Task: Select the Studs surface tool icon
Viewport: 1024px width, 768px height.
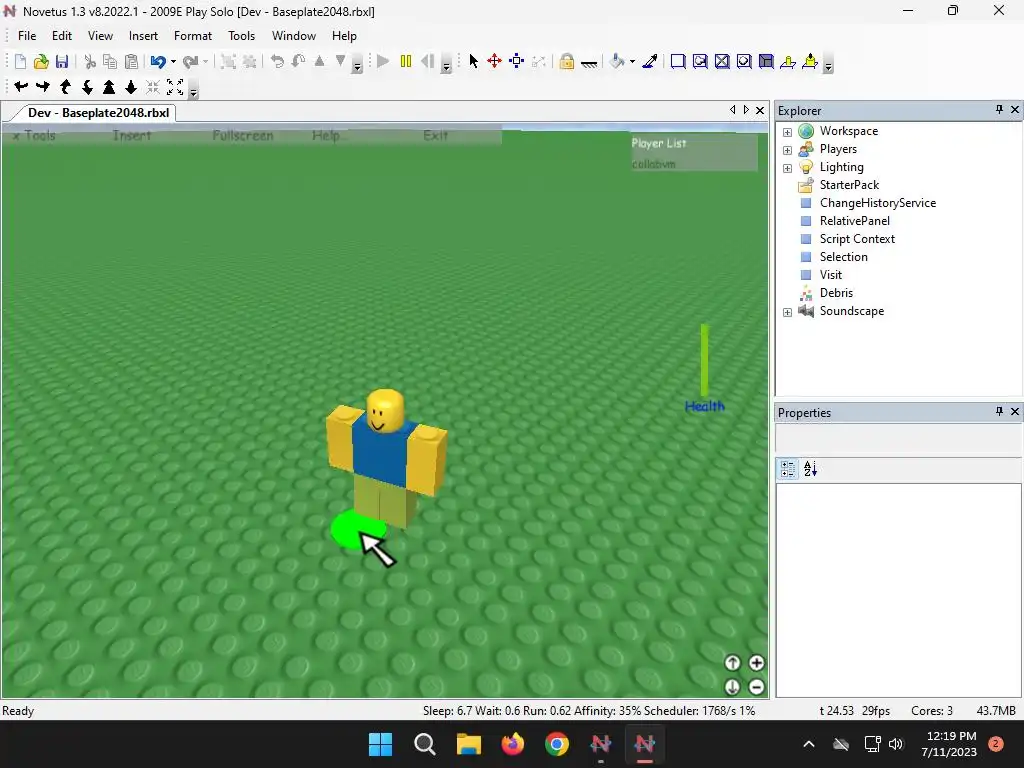Action: tap(744, 61)
